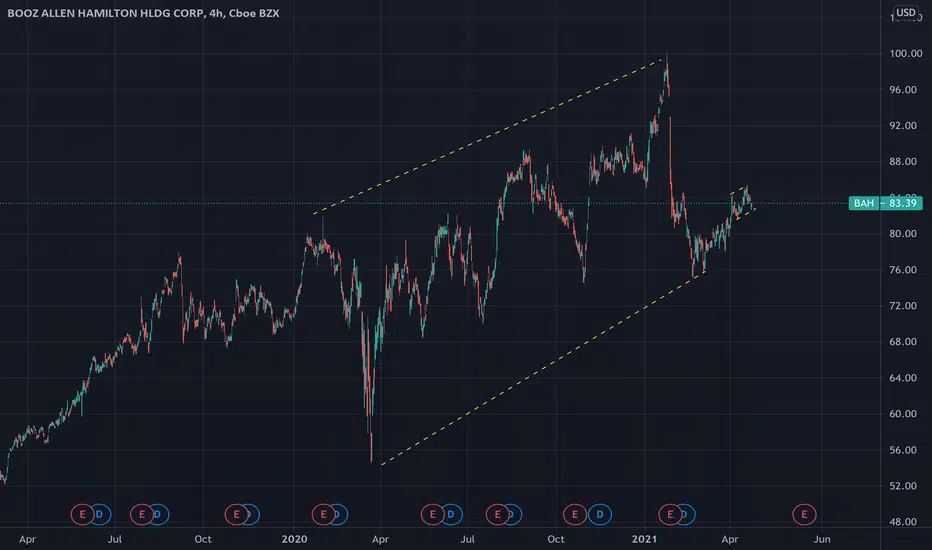Click the 2020 label on time axis

(294, 539)
